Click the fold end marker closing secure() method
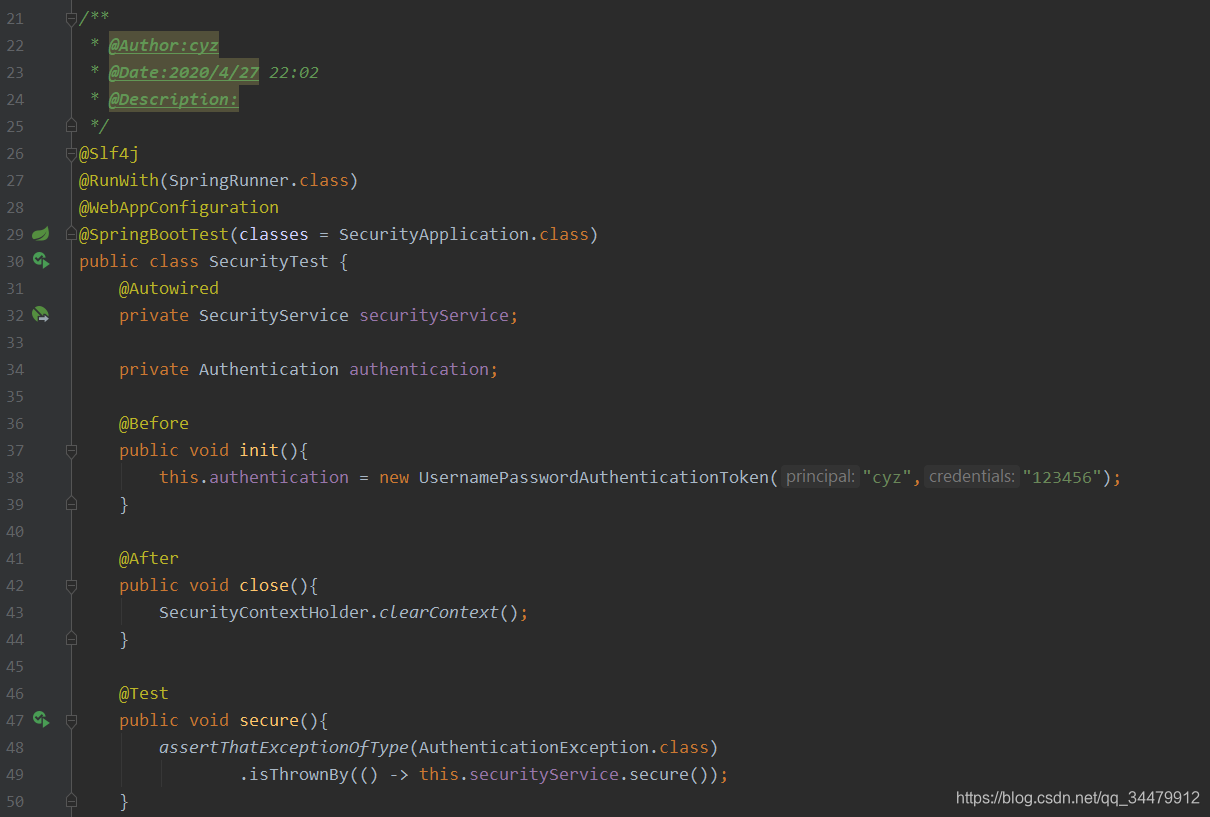This screenshot has width=1210, height=817. [71, 801]
